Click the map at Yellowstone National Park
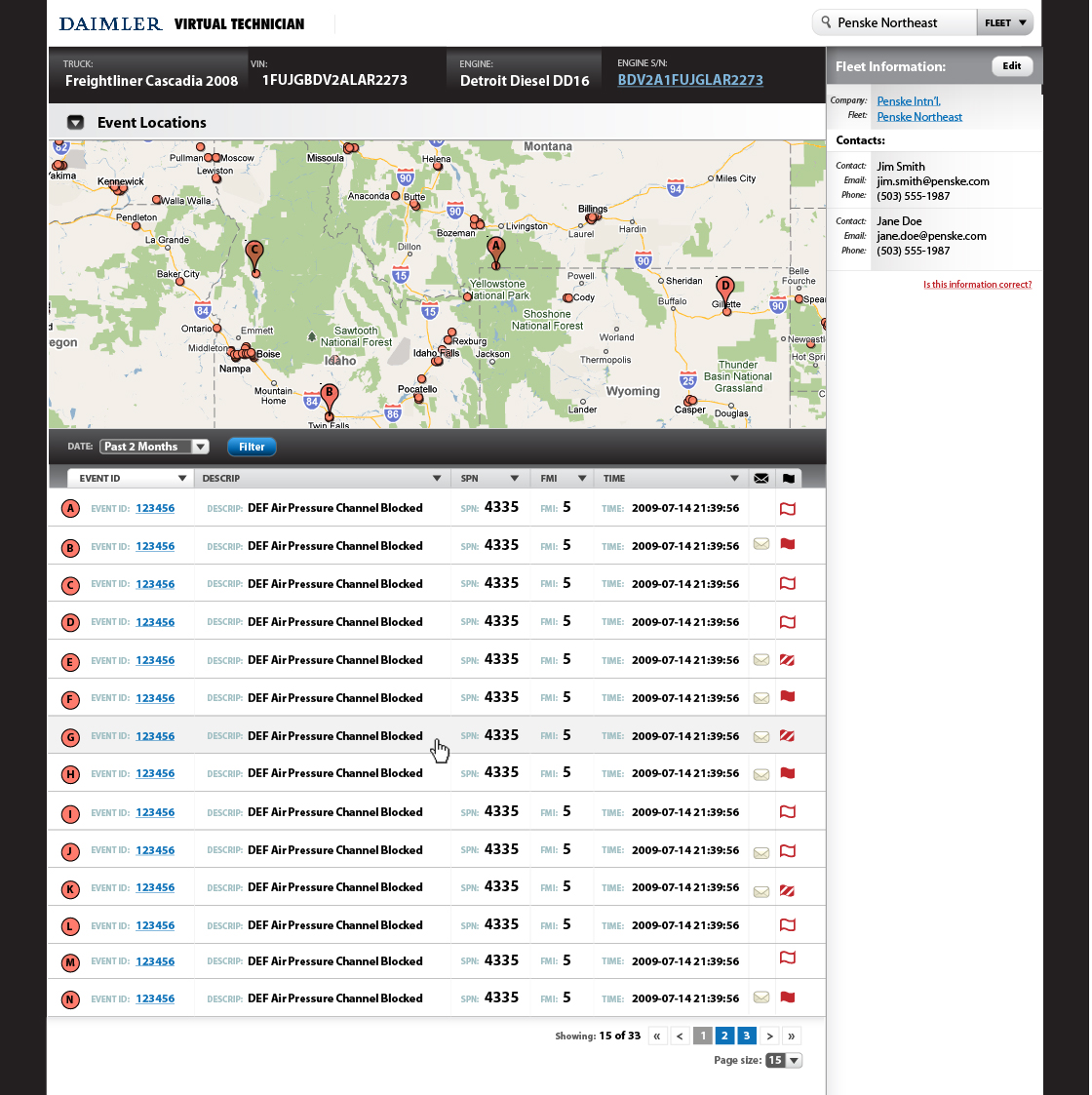Image resolution: width=1092 pixels, height=1095 pixels. [x=498, y=290]
